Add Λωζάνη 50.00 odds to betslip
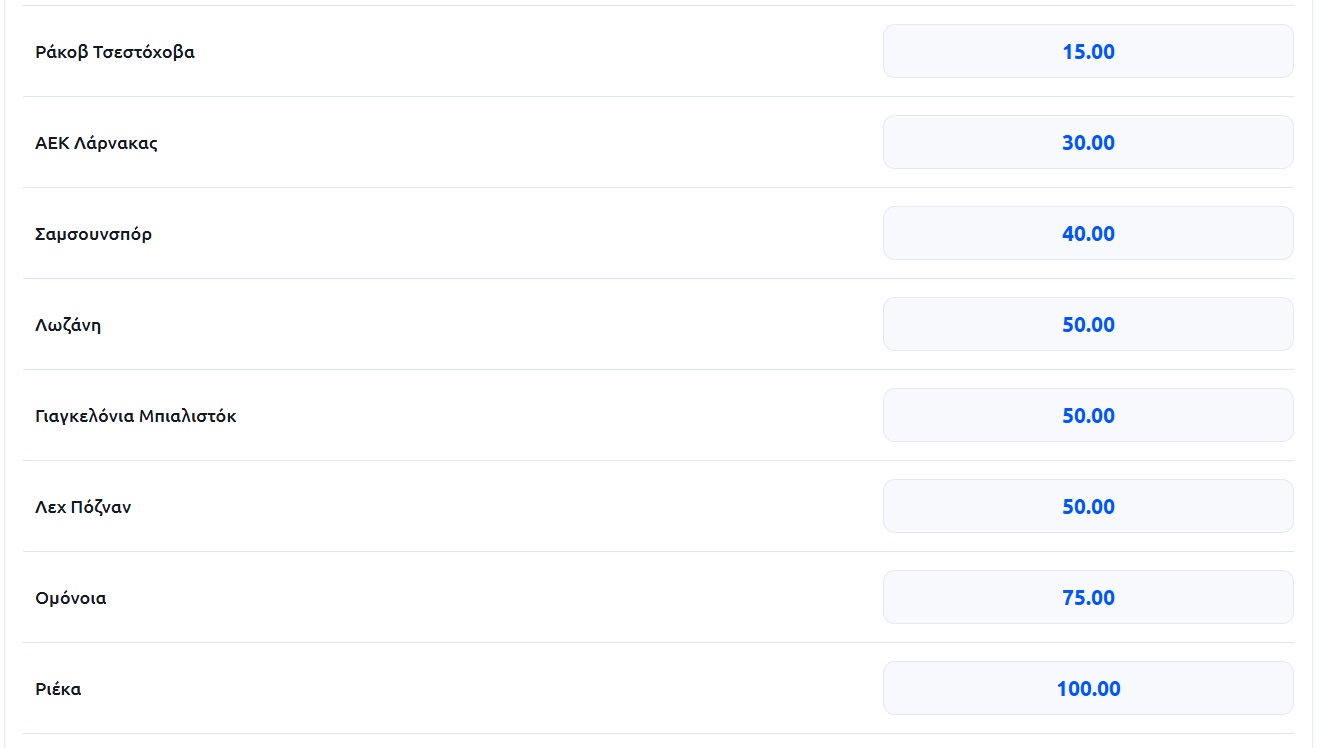The width and height of the screenshot is (1323, 748). [x=1088, y=325]
